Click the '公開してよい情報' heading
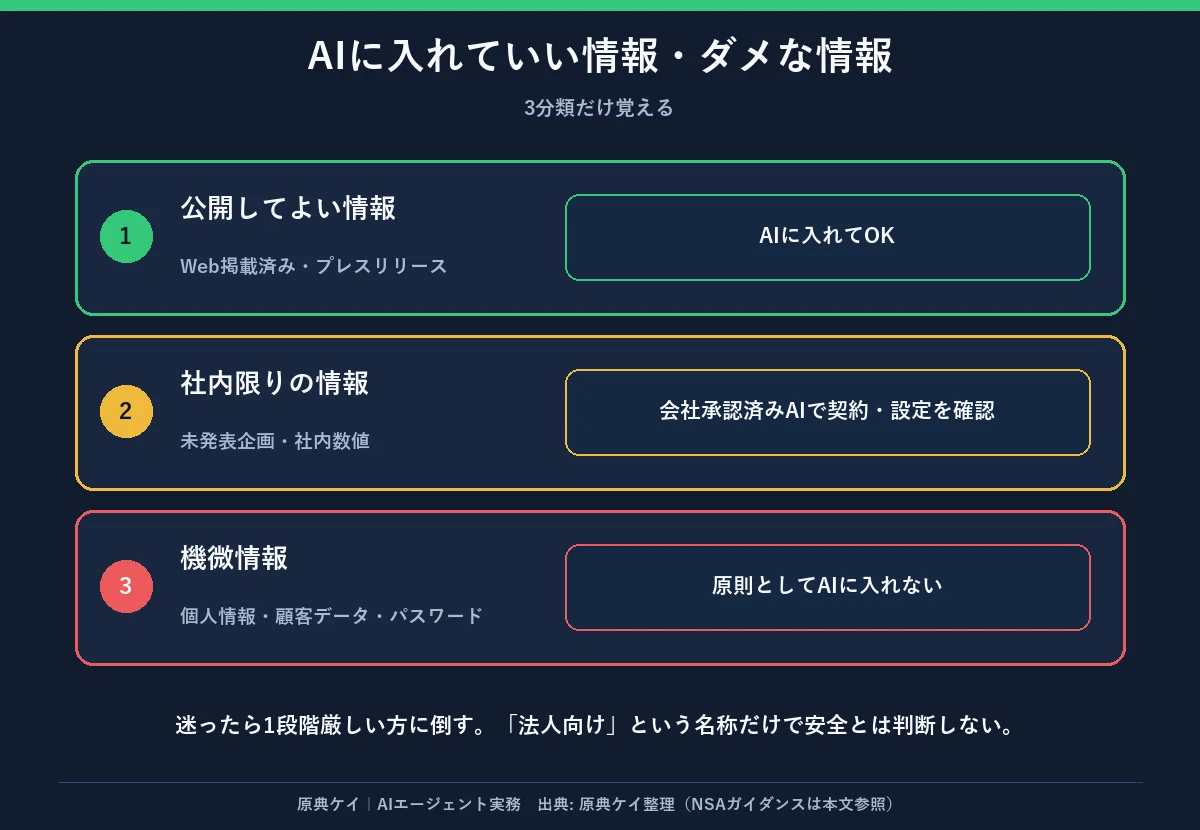Viewport: 1200px width, 830px height. pyautogui.click(x=288, y=208)
